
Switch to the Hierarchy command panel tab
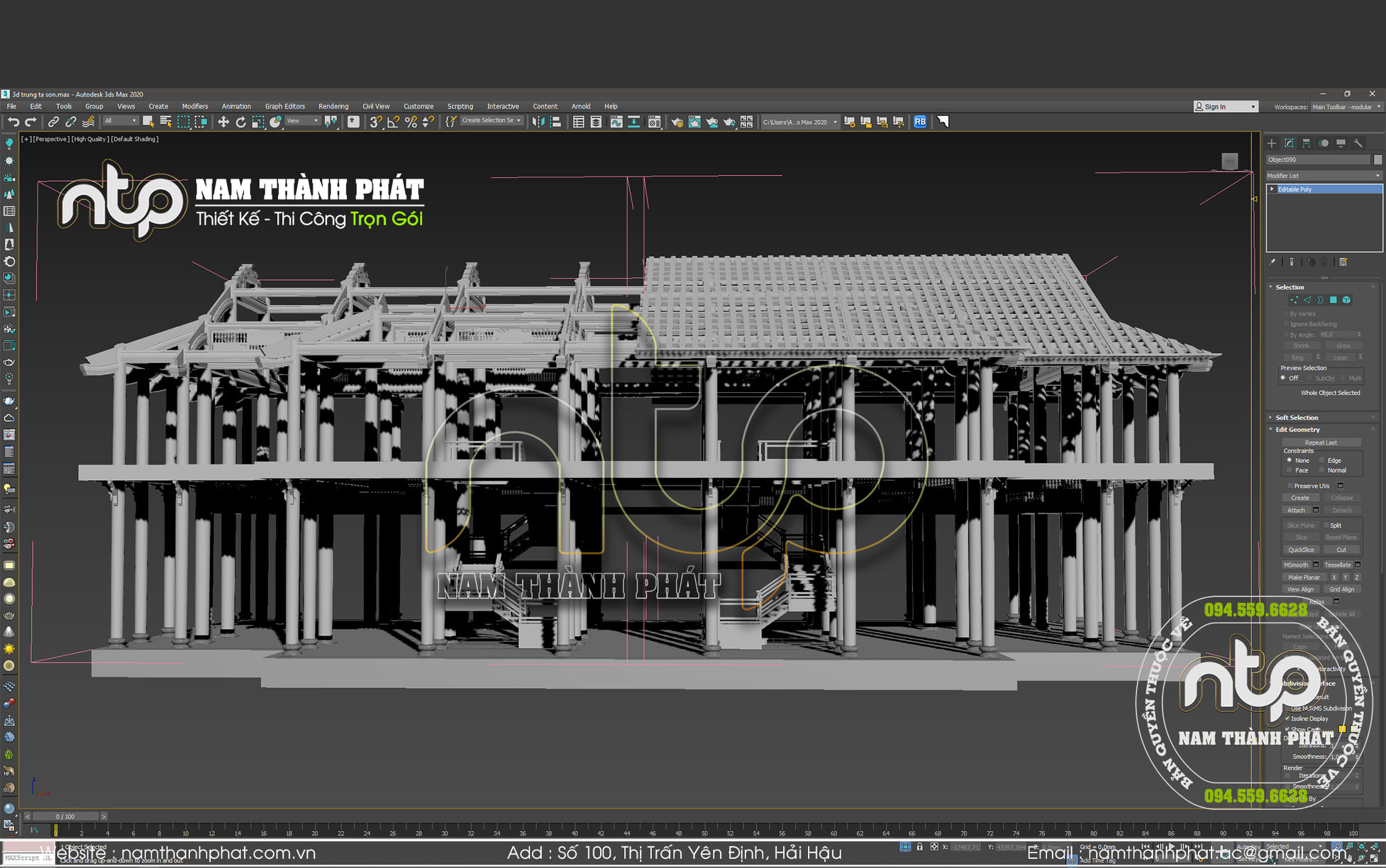click(1307, 143)
